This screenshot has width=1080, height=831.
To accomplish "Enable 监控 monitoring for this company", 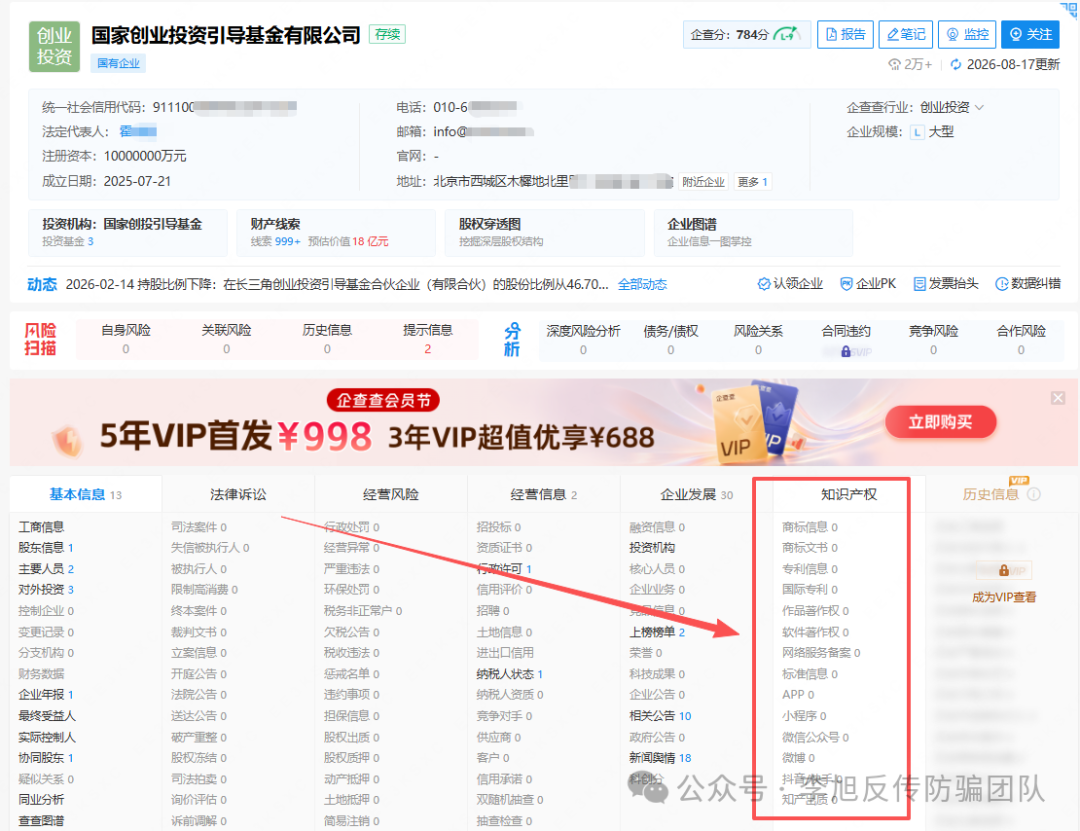I will point(967,34).
